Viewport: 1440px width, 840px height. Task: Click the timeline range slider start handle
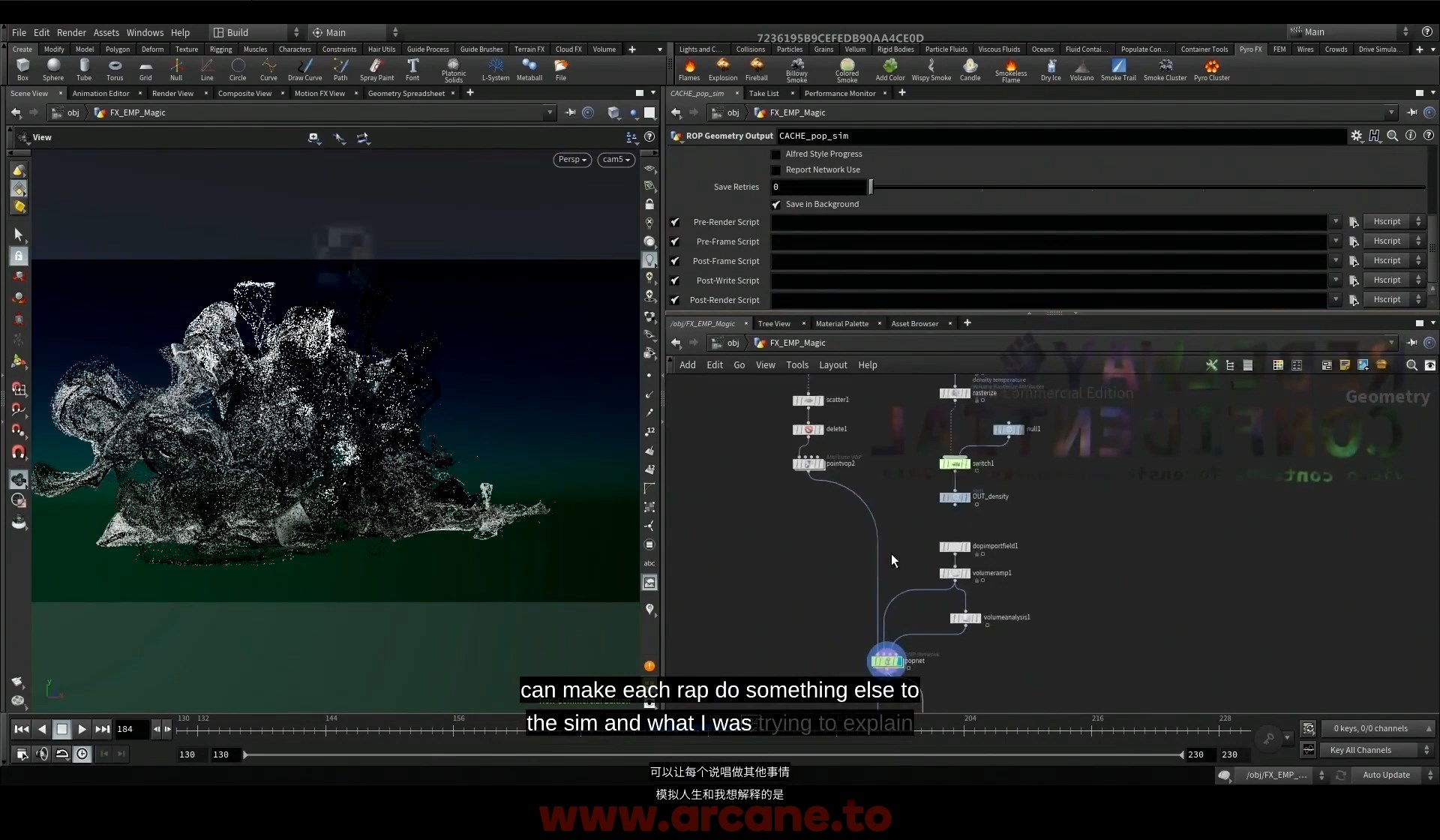pyautogui.click(x=245, y=754)
